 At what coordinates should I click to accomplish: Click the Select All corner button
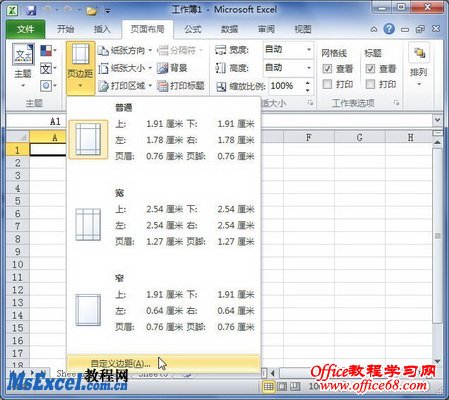coord(18,137)
